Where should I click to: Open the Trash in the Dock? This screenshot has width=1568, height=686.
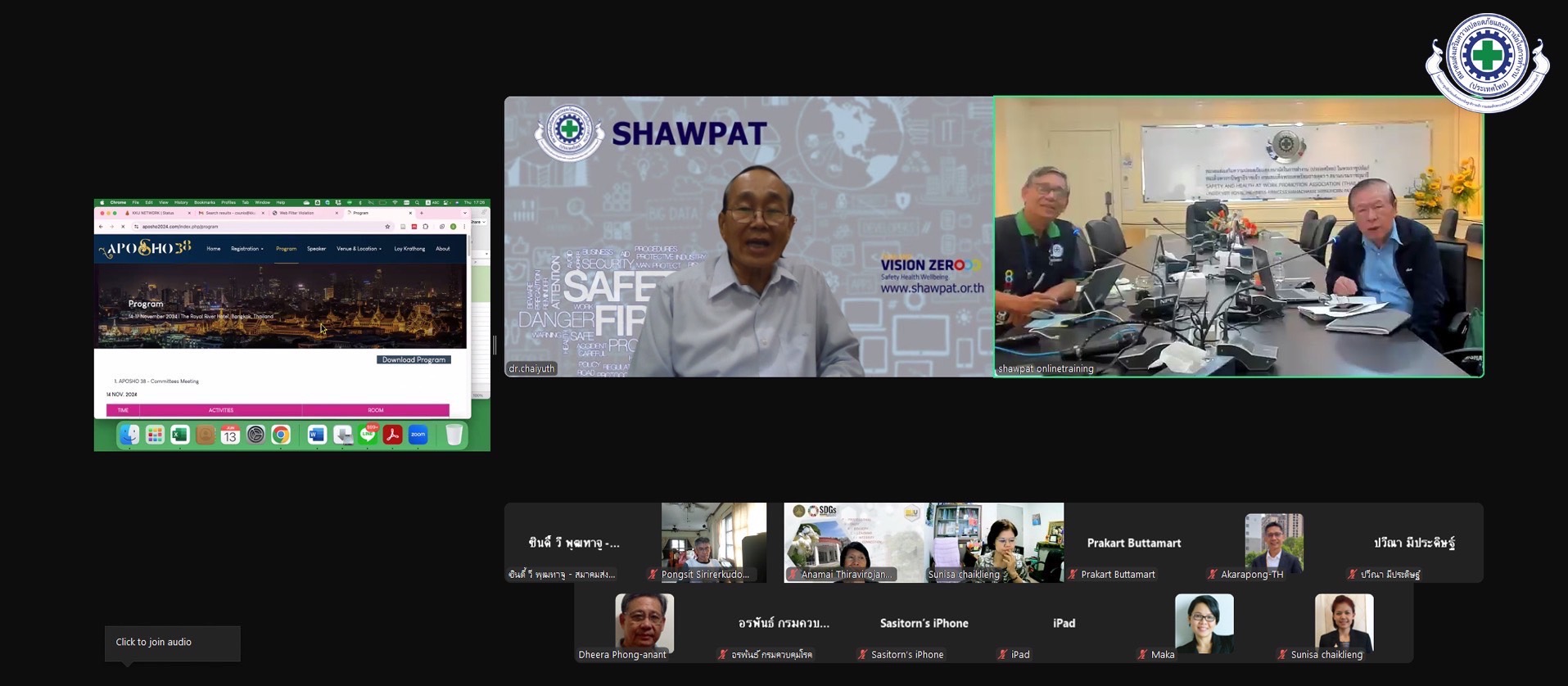tap(454, 436)
